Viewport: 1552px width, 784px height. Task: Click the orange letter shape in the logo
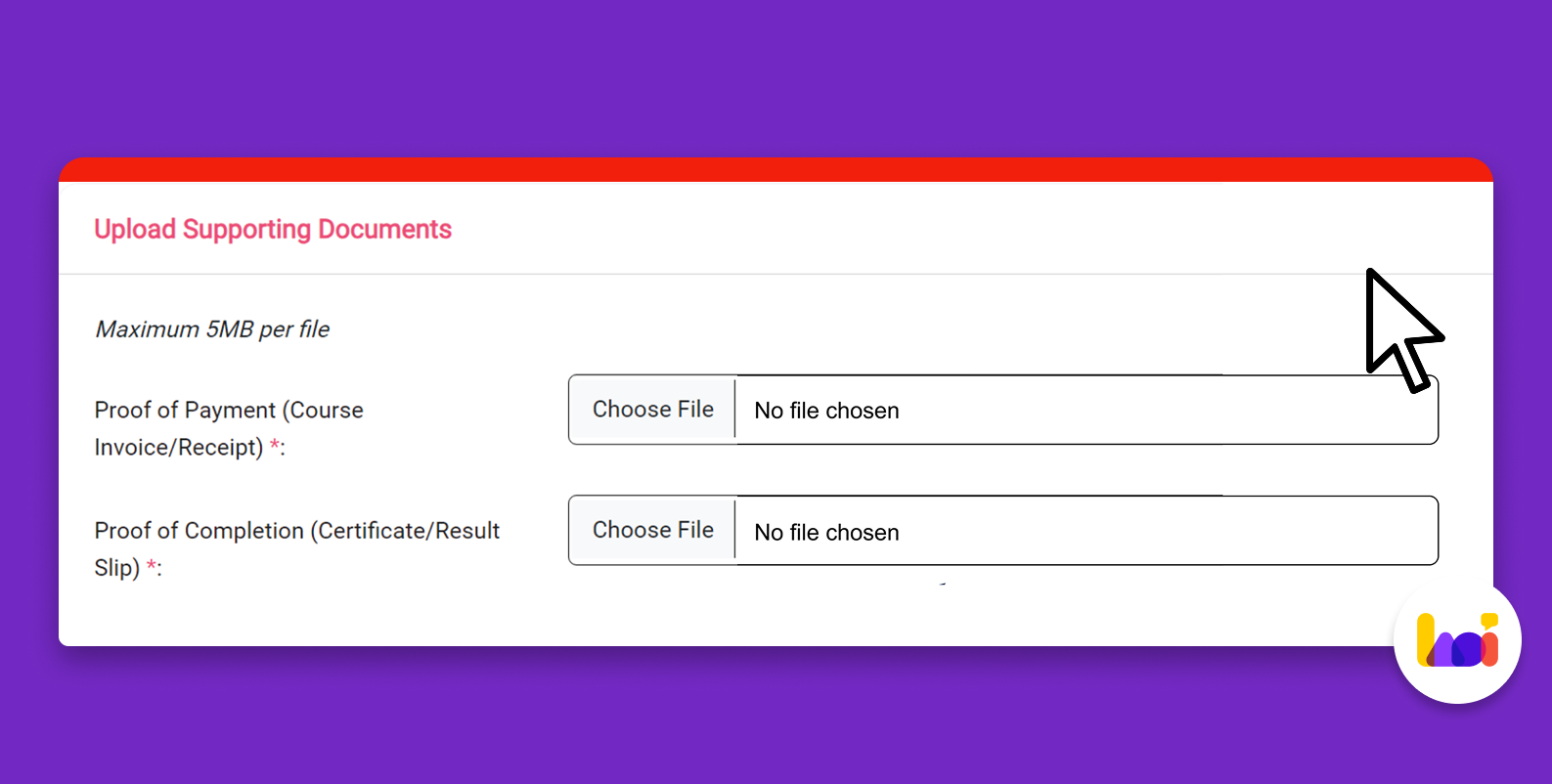(x=1490, y=650)
